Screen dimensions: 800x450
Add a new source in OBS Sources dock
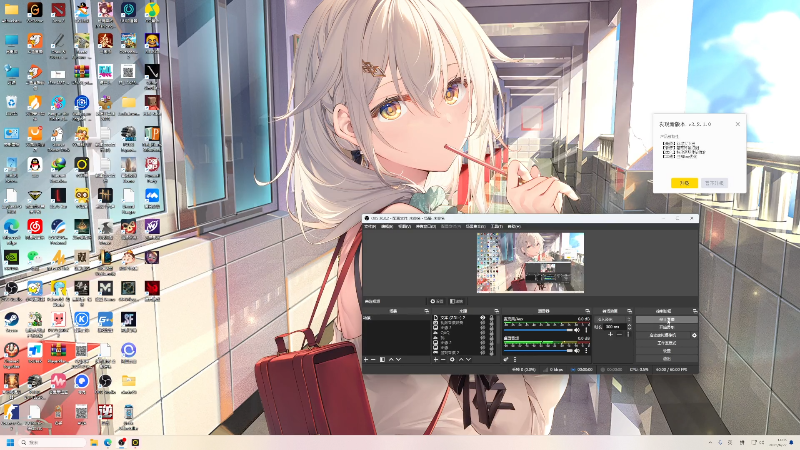click(x=436, y=360)
